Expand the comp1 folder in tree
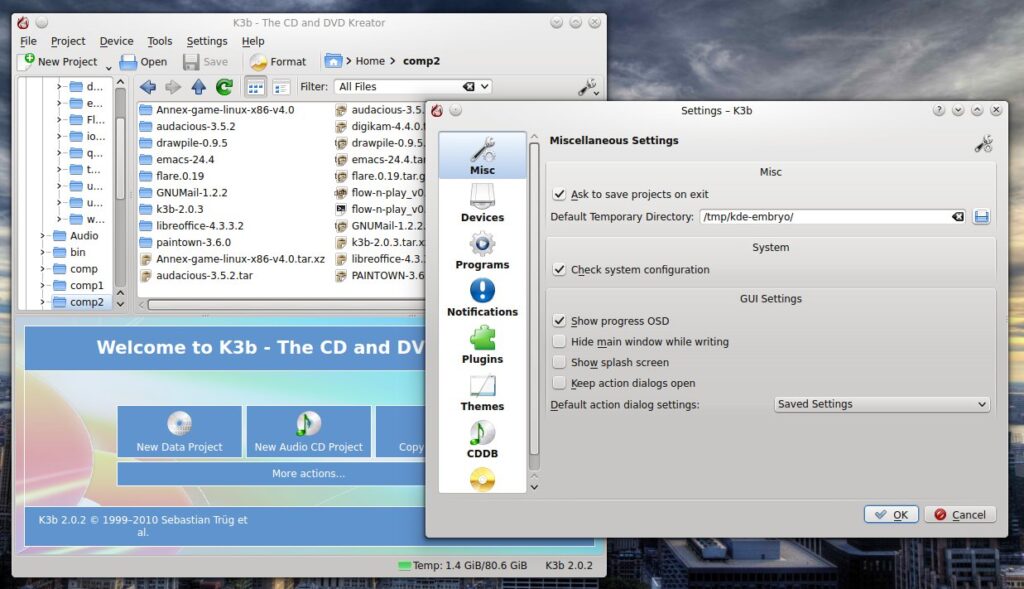This screenshot has height=589, width=1024. 42,285
